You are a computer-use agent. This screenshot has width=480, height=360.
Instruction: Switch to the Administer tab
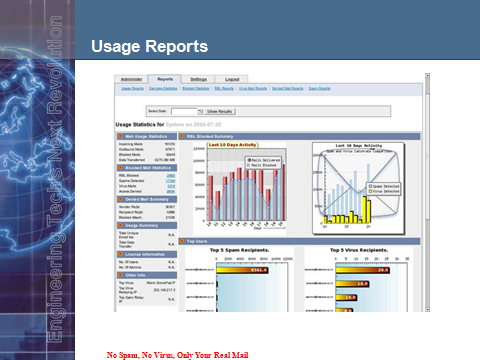pyautogui.click(x=131, y=79)
